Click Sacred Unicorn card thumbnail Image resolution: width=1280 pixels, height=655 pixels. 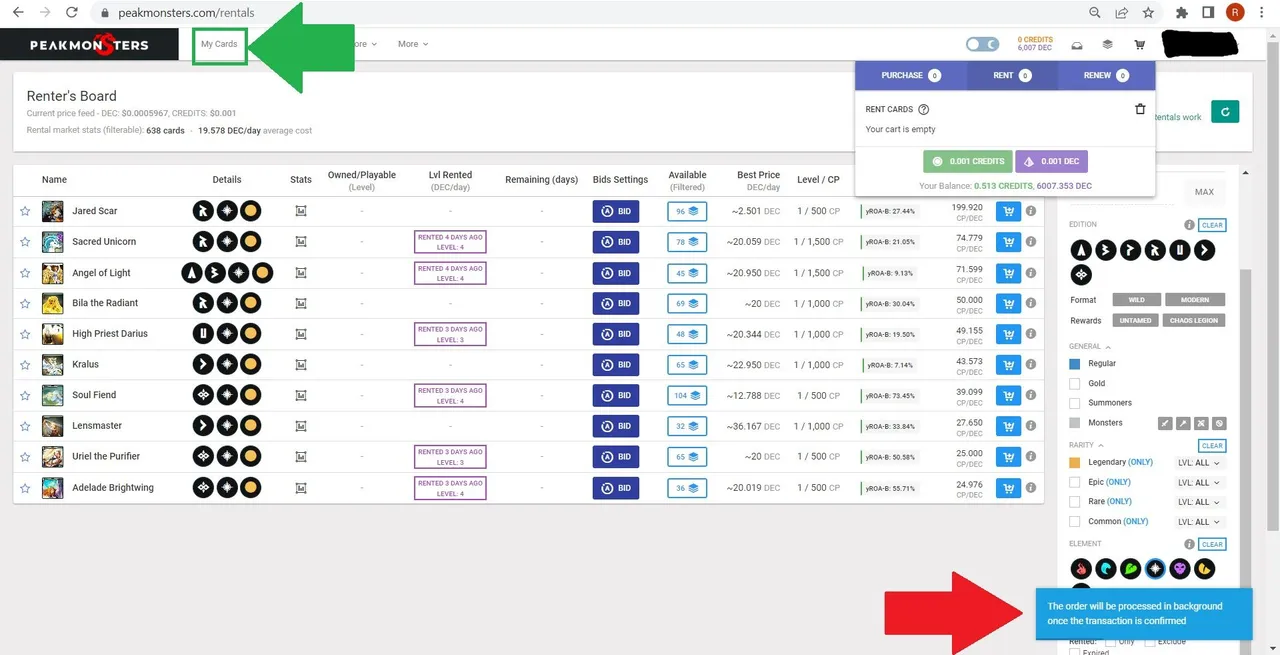click(x=53, y=242)
